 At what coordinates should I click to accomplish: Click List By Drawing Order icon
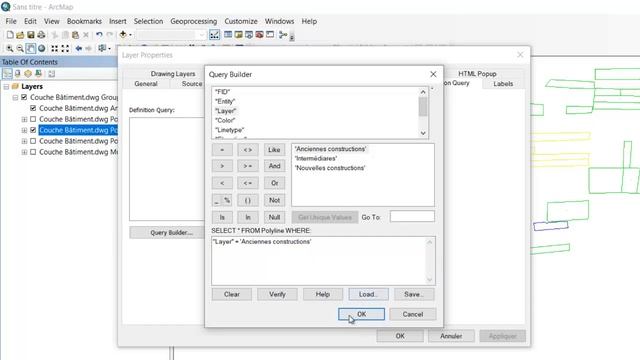[x=7, y=74]
